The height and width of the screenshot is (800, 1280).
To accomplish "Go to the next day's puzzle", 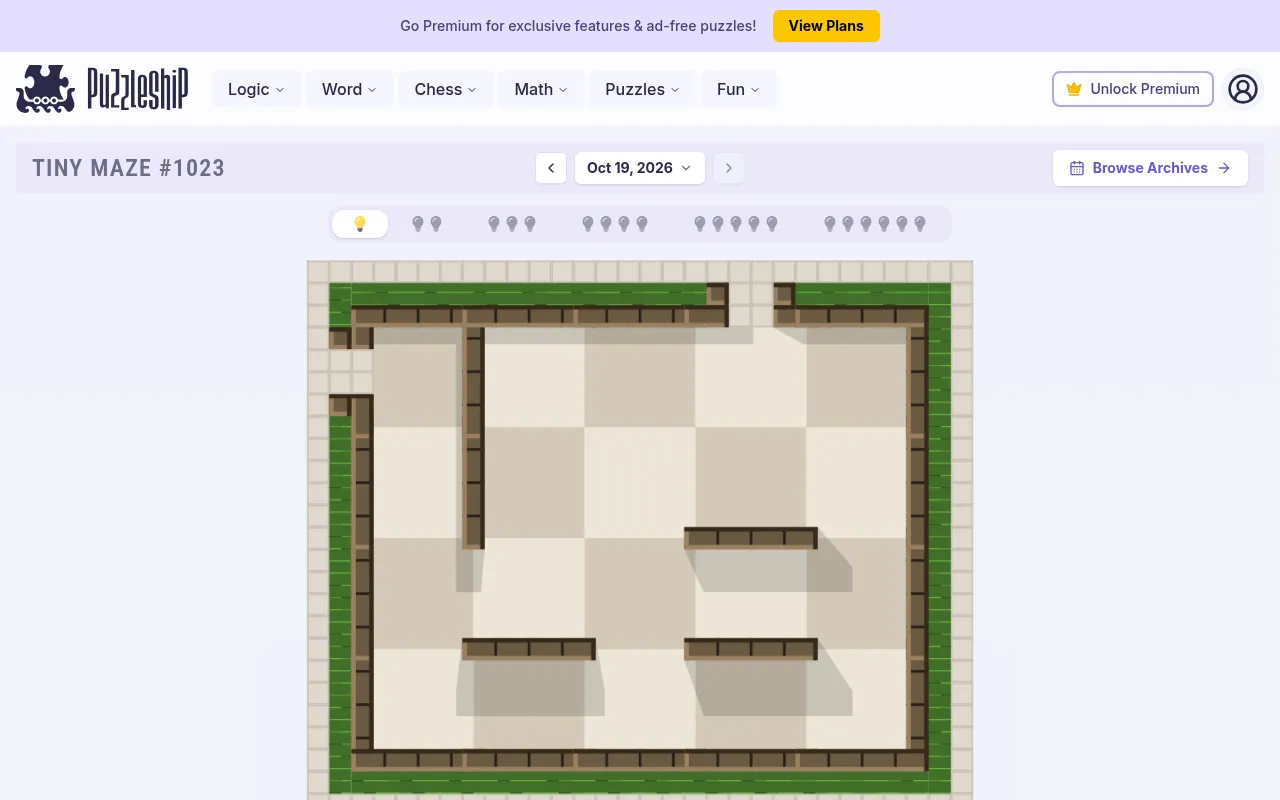I will point(729,168).
